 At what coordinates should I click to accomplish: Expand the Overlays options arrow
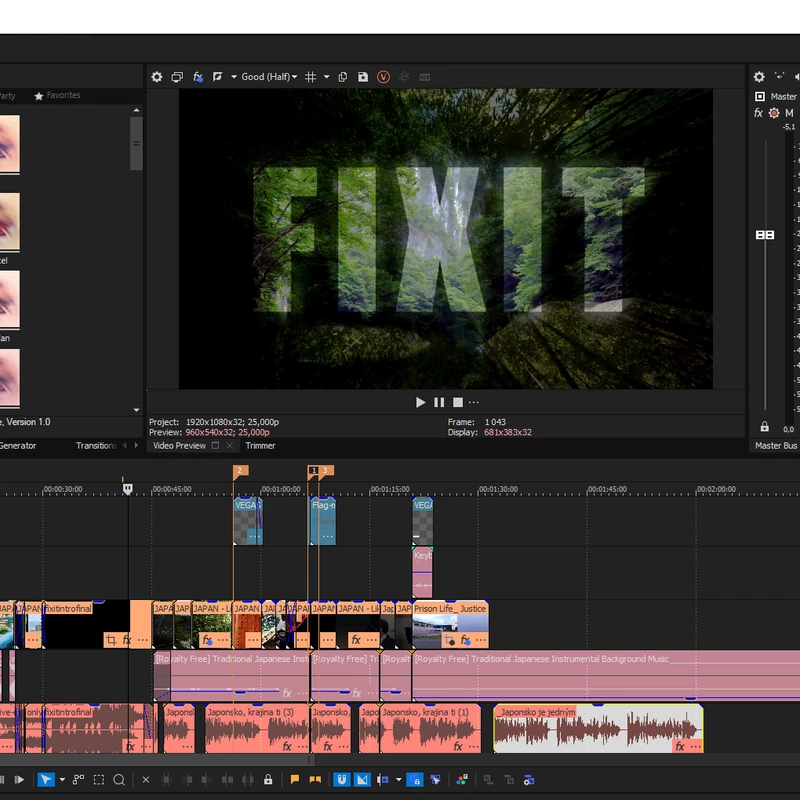point(327,77)
